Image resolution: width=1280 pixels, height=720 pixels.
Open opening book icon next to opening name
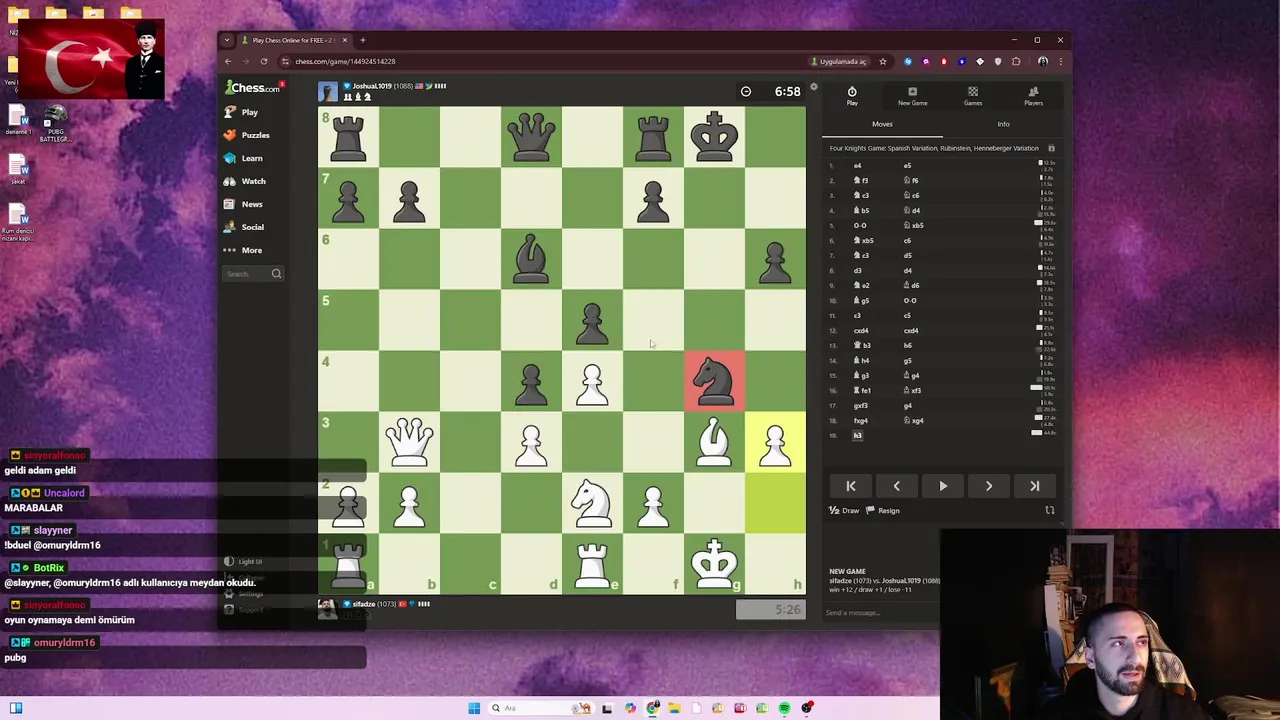tap(1051, 148)
